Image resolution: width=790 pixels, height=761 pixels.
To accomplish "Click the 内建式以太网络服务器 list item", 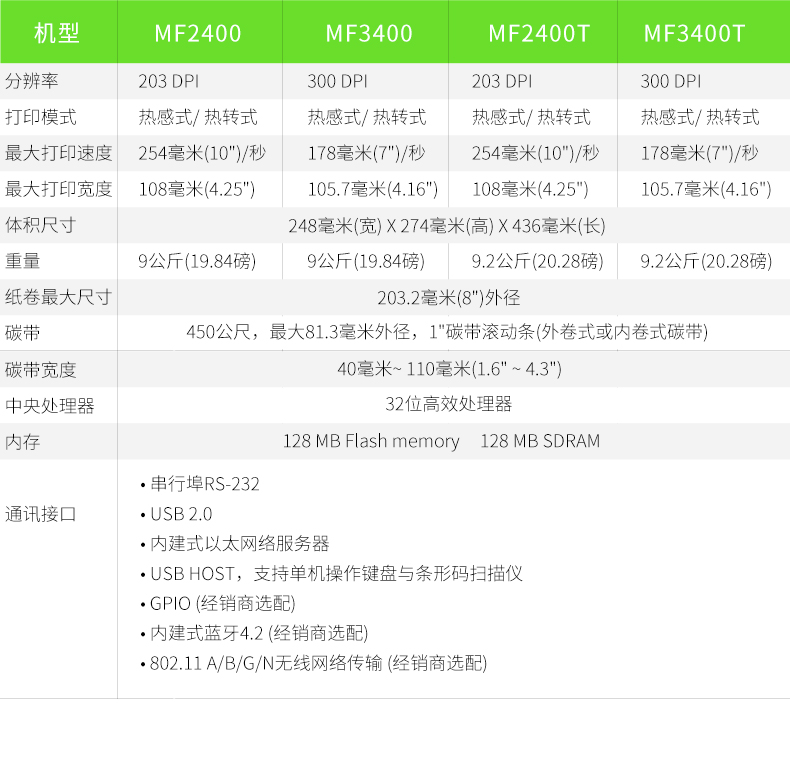I will pyautogui.click(x=235, y=544).
